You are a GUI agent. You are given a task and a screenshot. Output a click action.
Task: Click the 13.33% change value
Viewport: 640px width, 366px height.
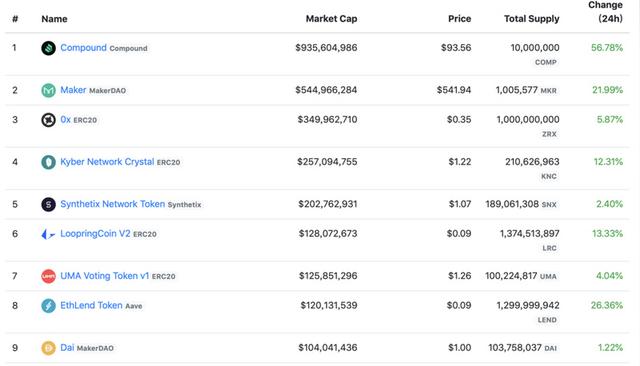607,233
